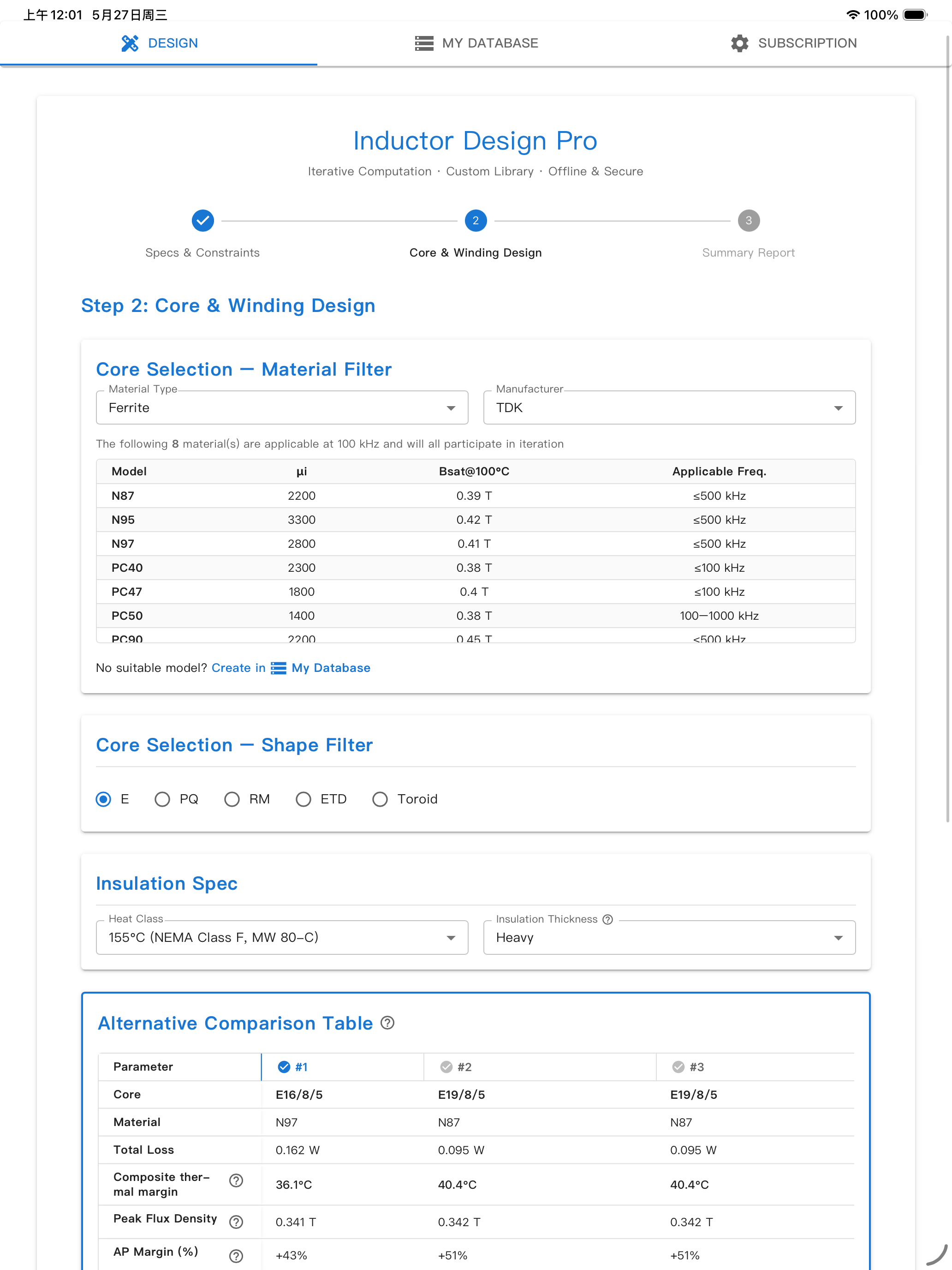The height and width of the screenshot is (1270, 952).
Task: Open the Material Type dropdown
Action: click(x=282, y=407)
